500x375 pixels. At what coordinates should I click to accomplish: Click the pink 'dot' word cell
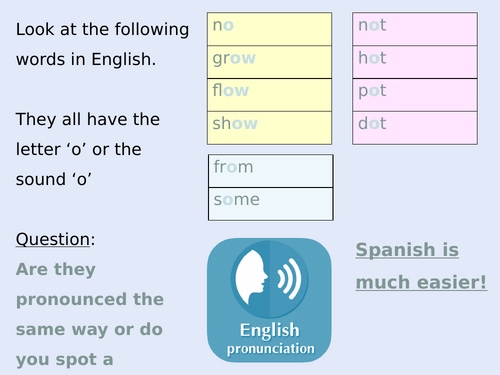coord(415,128)
